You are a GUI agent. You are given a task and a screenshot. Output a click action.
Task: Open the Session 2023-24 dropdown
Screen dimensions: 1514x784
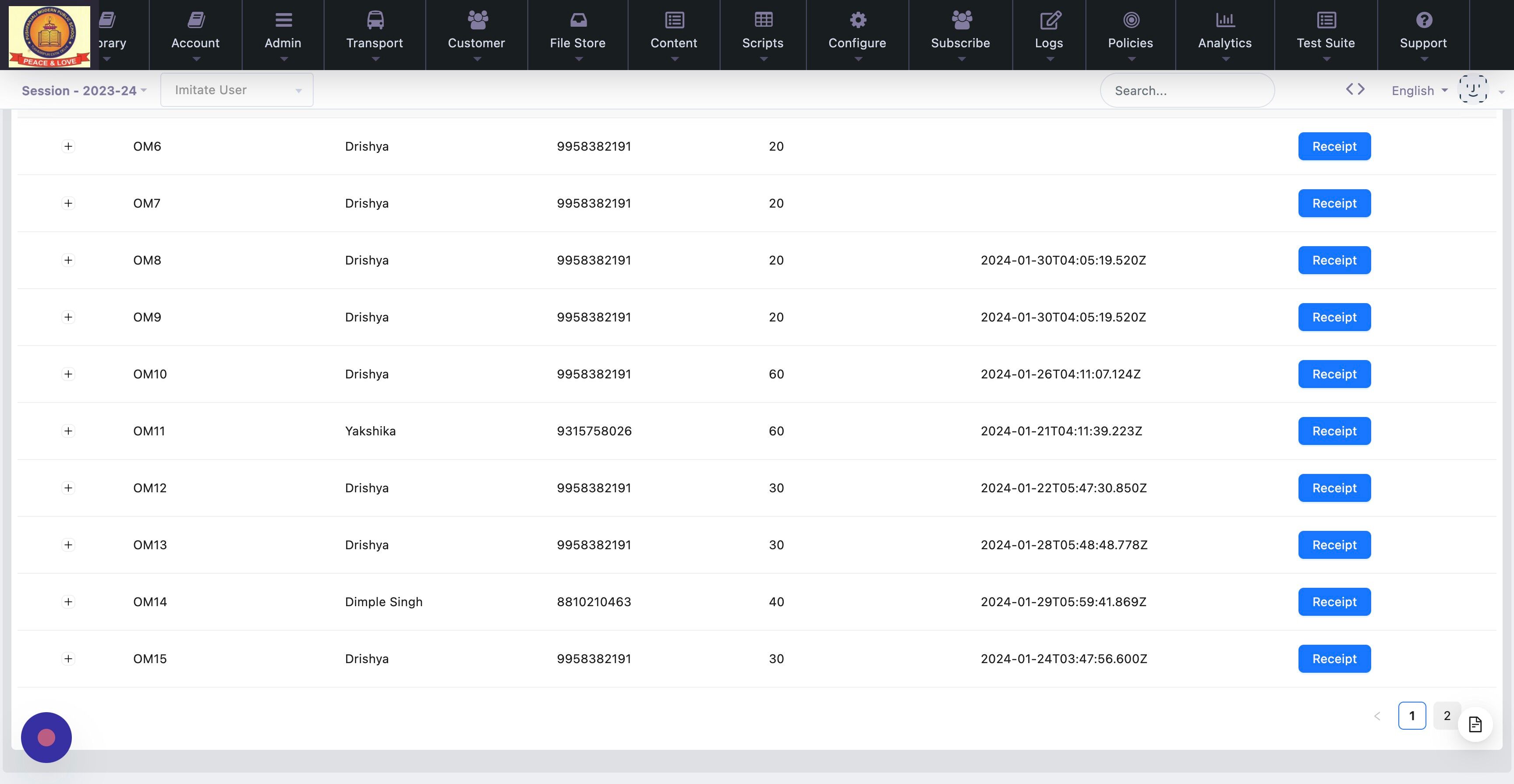point(84,91)
